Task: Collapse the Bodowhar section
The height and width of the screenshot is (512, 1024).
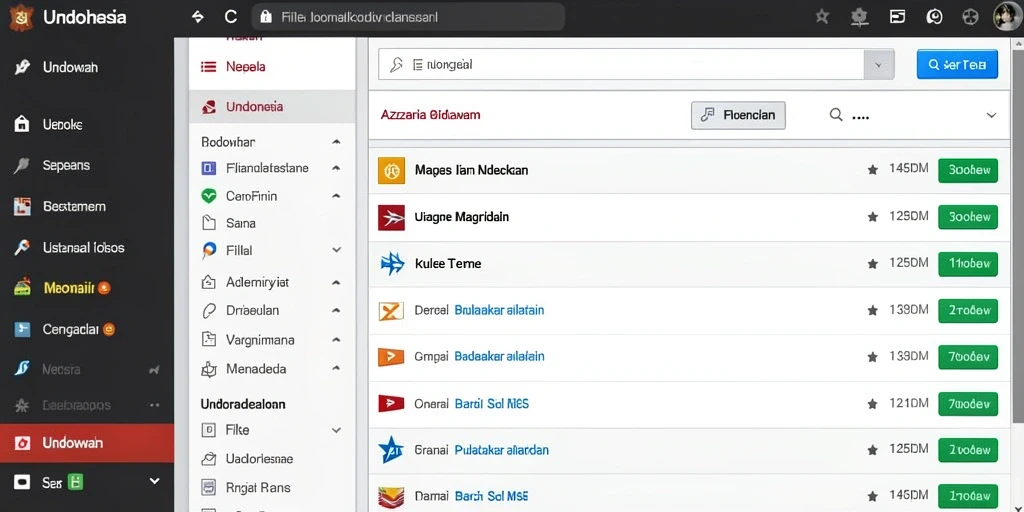Action: (336, 141)
